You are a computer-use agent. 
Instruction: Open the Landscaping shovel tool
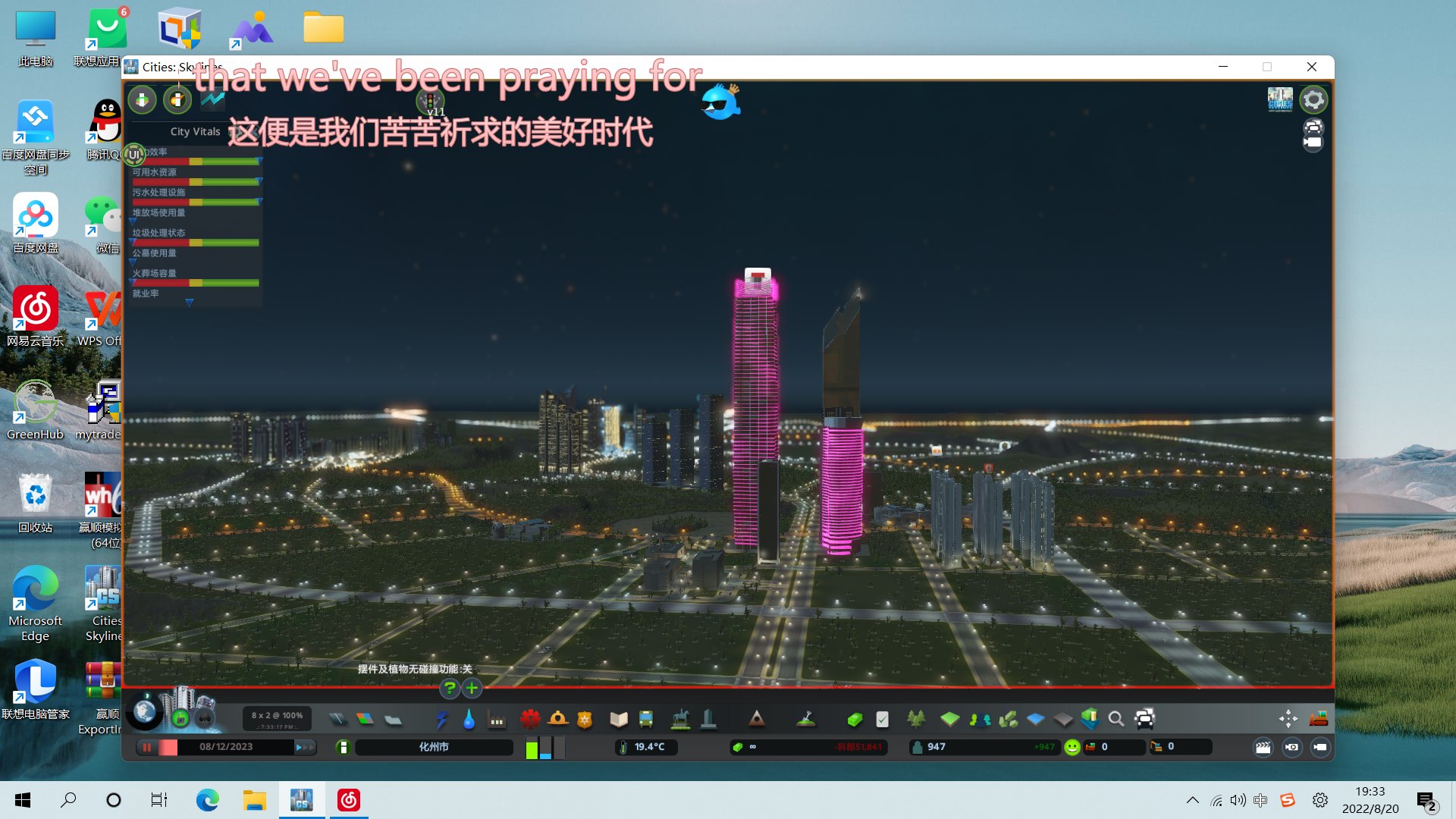(x=806, y=719)
